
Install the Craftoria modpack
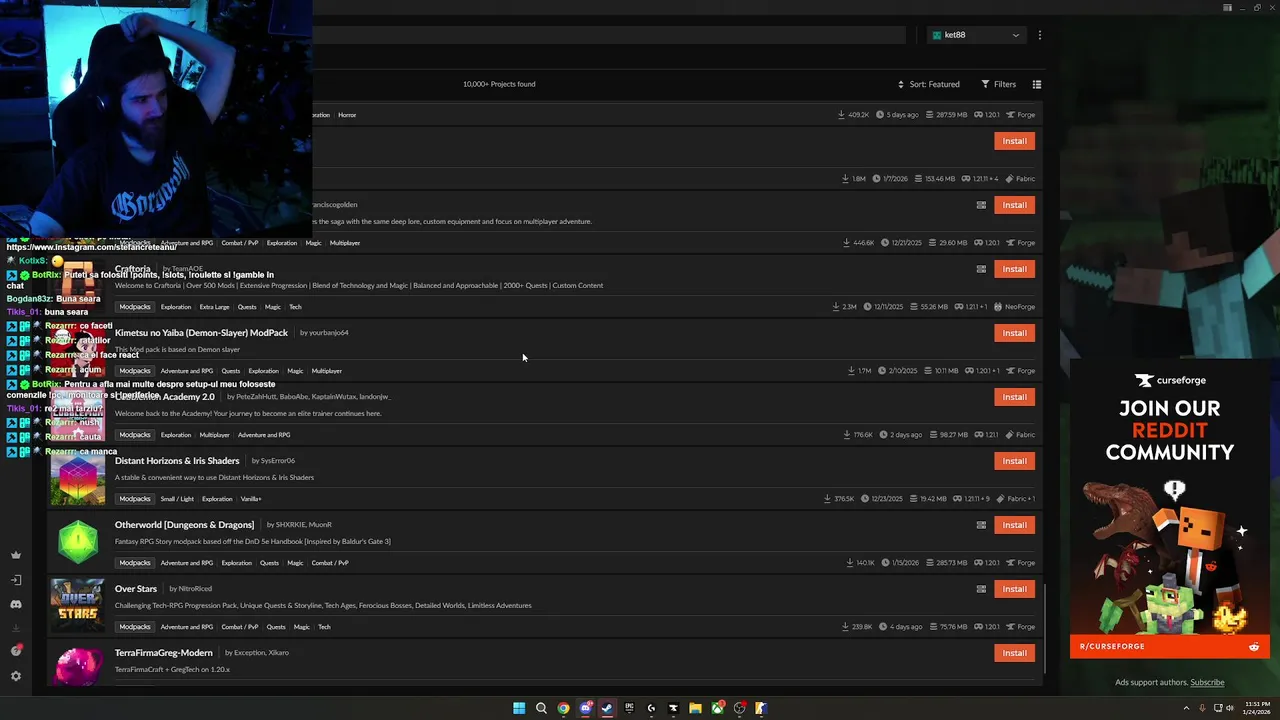pos(1014,269)
